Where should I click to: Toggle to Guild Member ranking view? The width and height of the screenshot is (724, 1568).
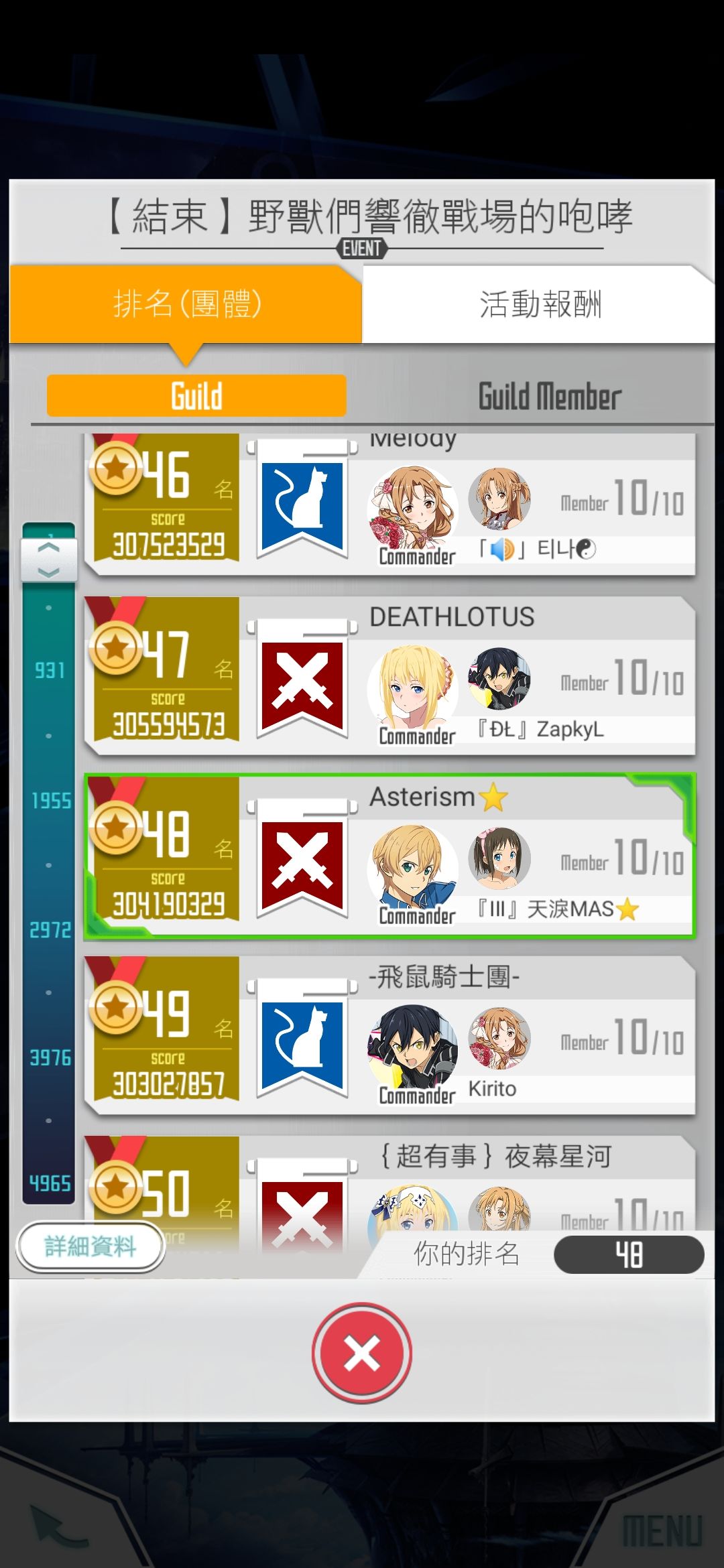550,396
